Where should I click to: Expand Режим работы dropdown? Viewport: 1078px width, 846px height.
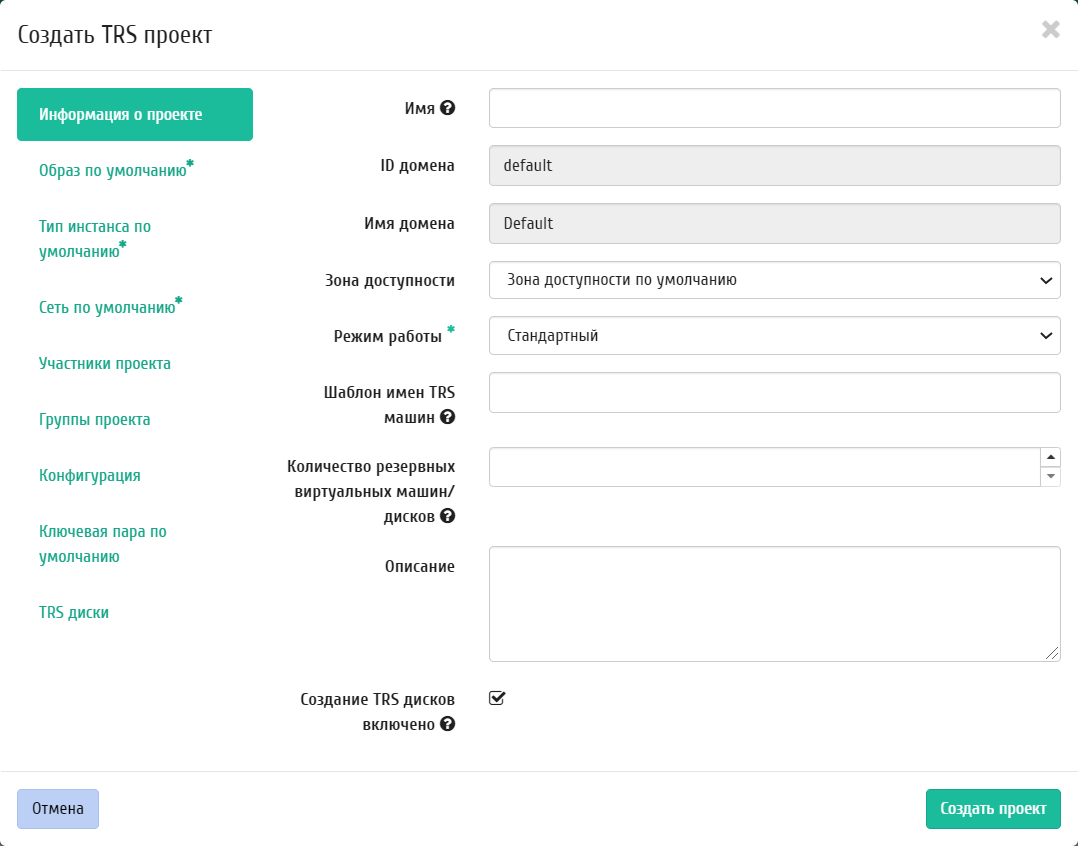[x=774, y=336]
